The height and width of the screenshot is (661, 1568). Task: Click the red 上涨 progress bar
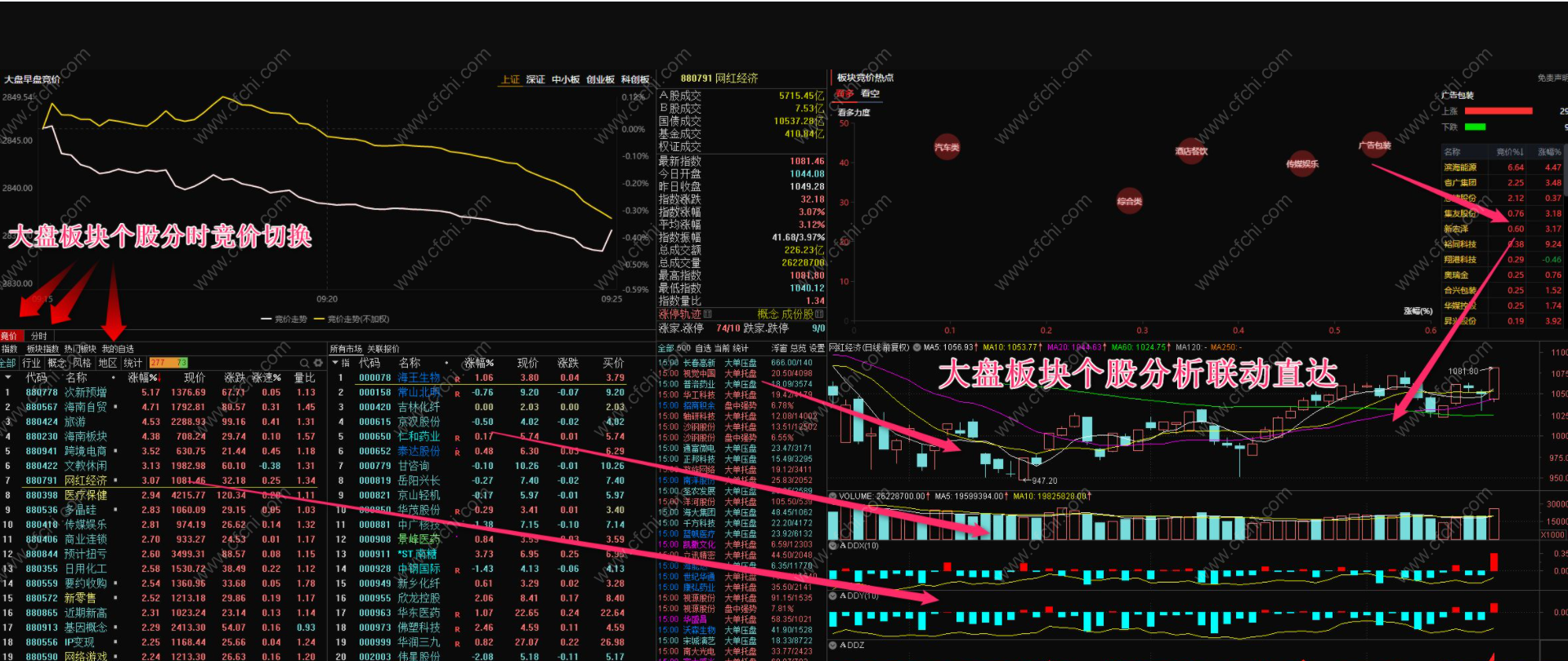click(1499, 111)
